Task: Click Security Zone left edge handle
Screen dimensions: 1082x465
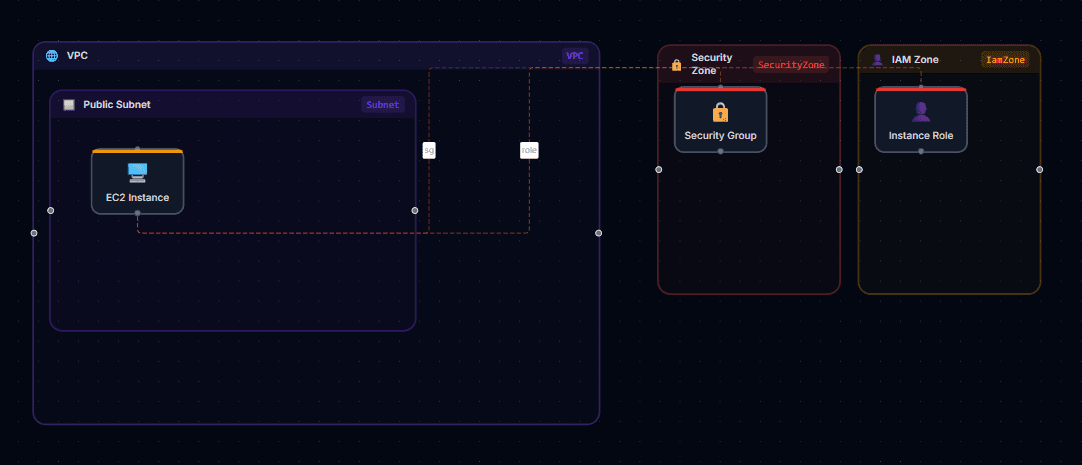Action: click(x=658, y=170)
